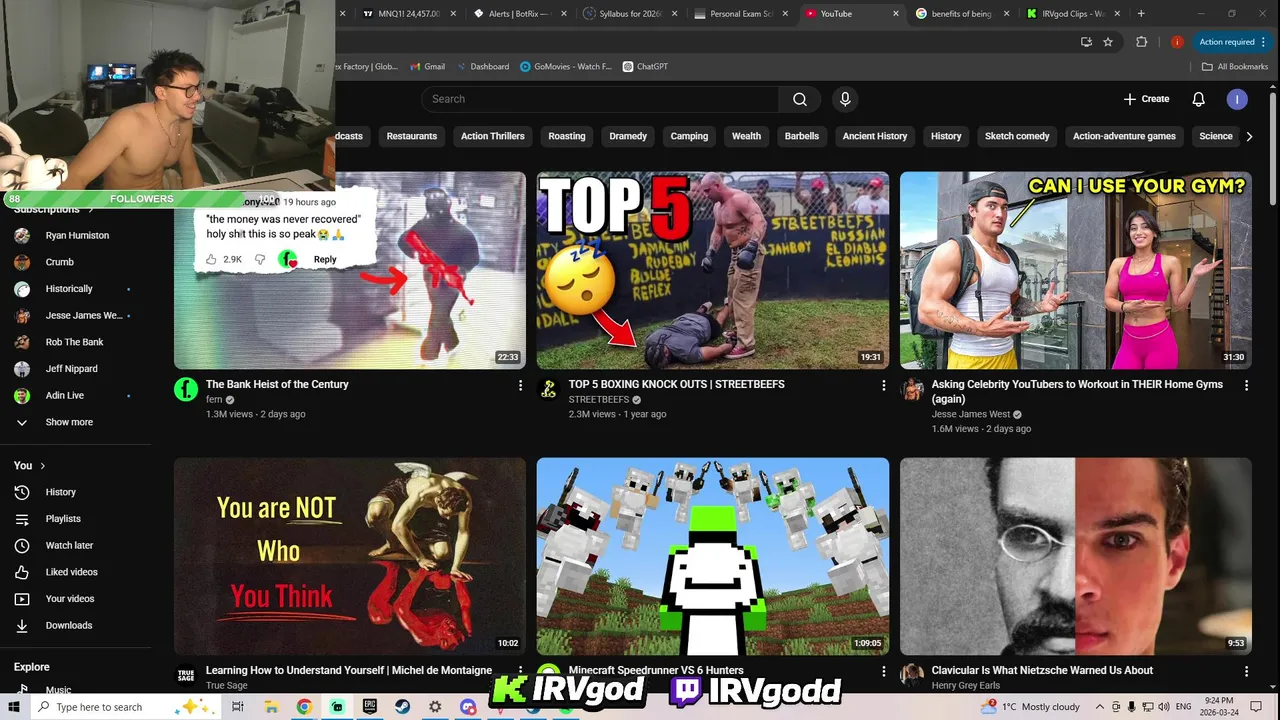The width and height of the screenshot is (1280, 720).
Task: Select the Camping filter chip
Action: (689, 136)
